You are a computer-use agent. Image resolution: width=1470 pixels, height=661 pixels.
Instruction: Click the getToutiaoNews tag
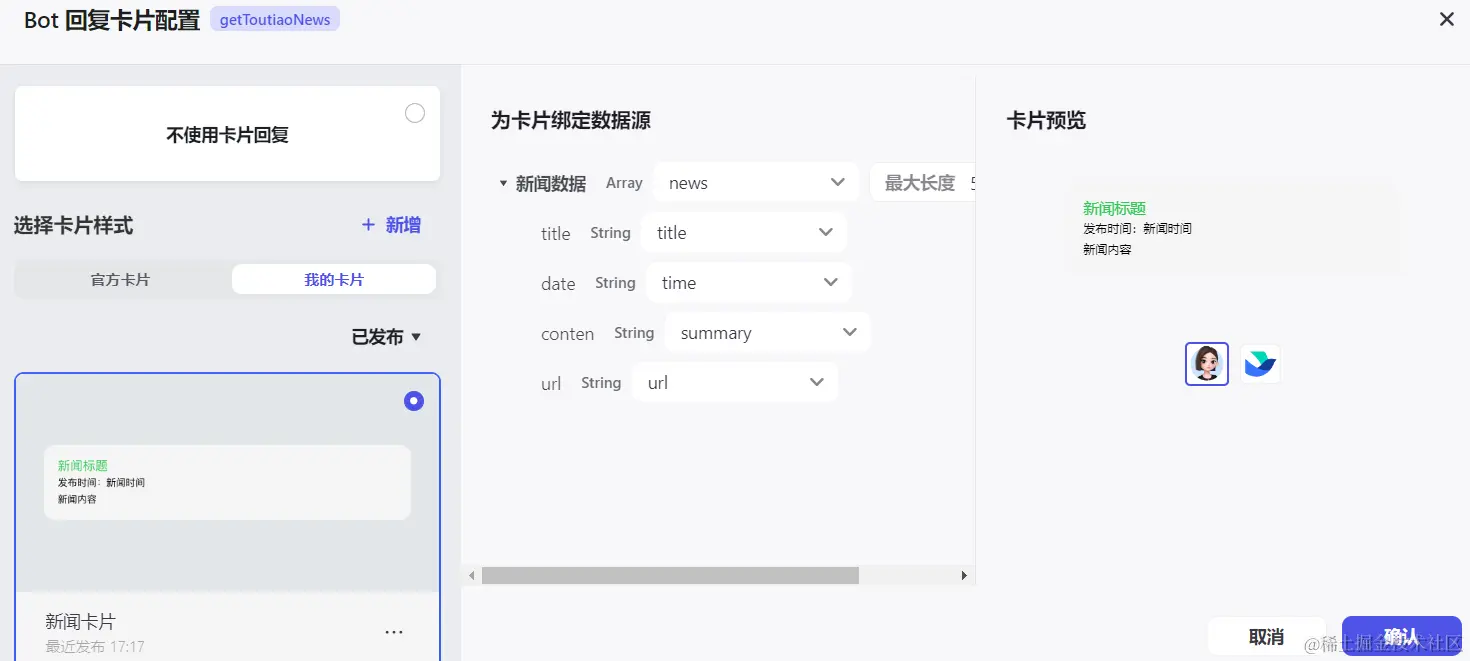(275, 19)
